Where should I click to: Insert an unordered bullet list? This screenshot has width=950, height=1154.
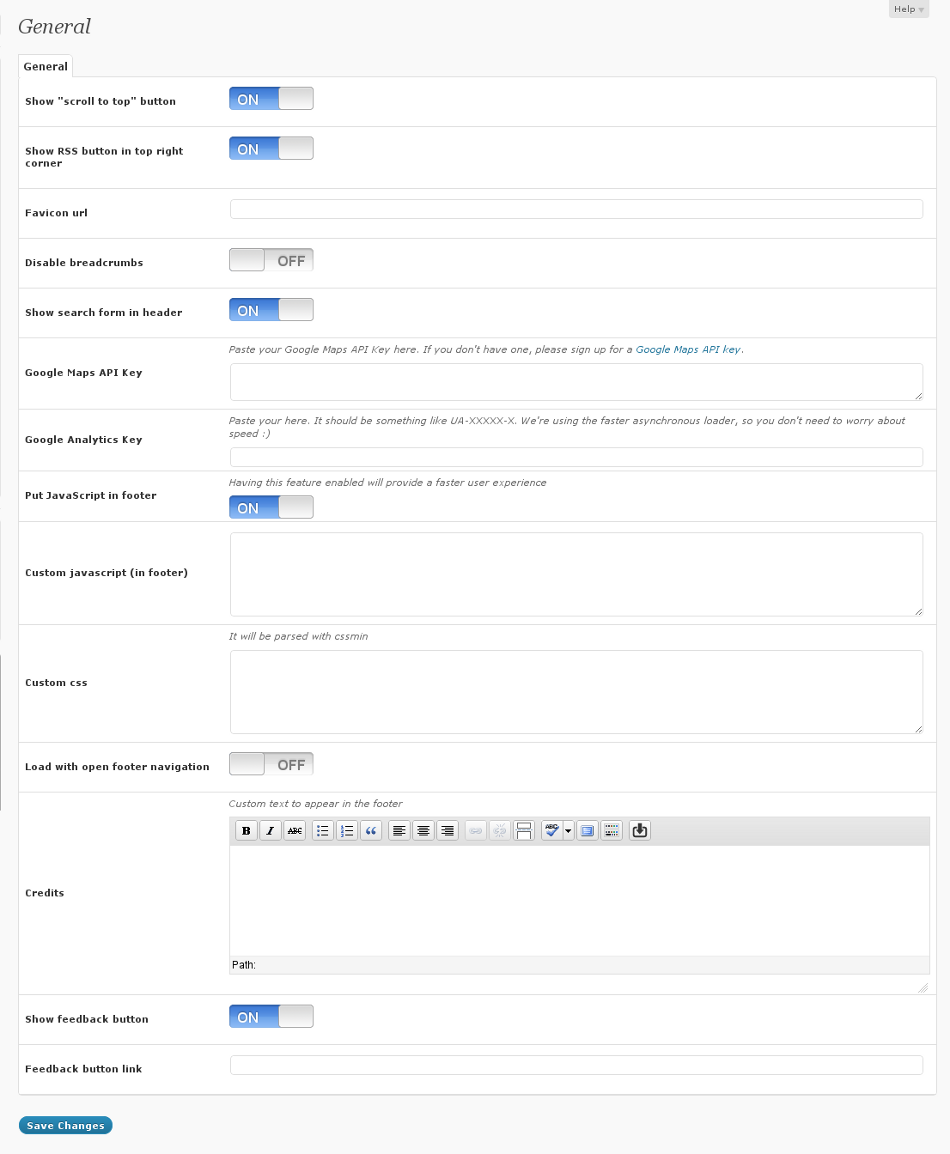point(323,831)
